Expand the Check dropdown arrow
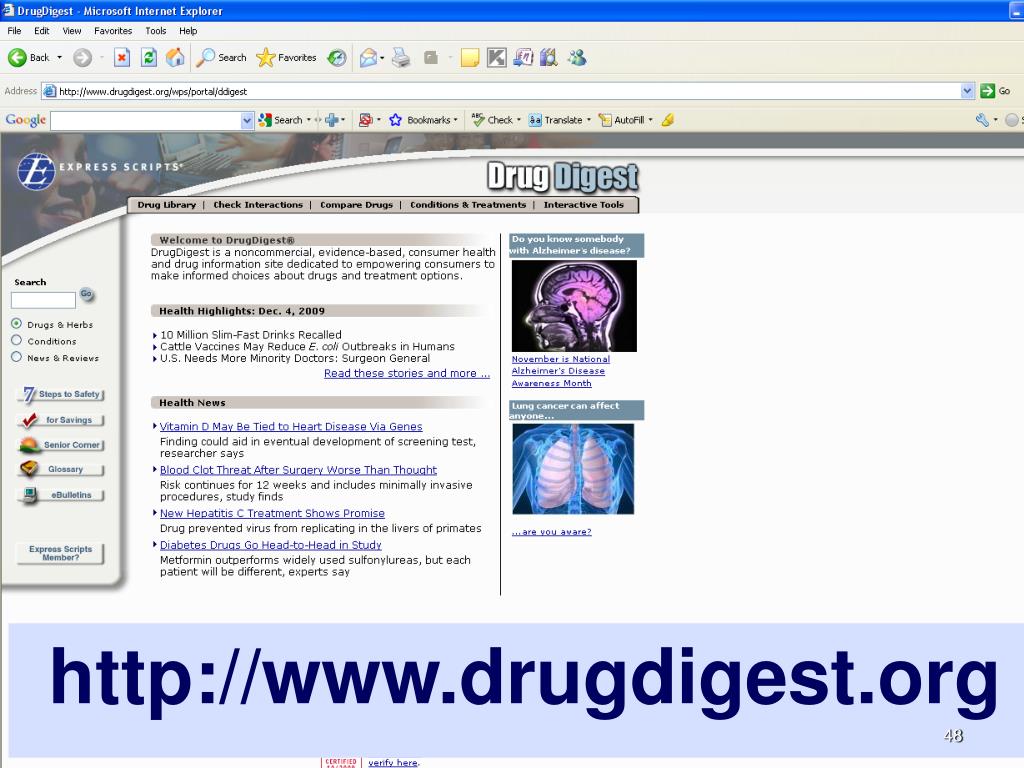1024x768 pixels. 519,120
